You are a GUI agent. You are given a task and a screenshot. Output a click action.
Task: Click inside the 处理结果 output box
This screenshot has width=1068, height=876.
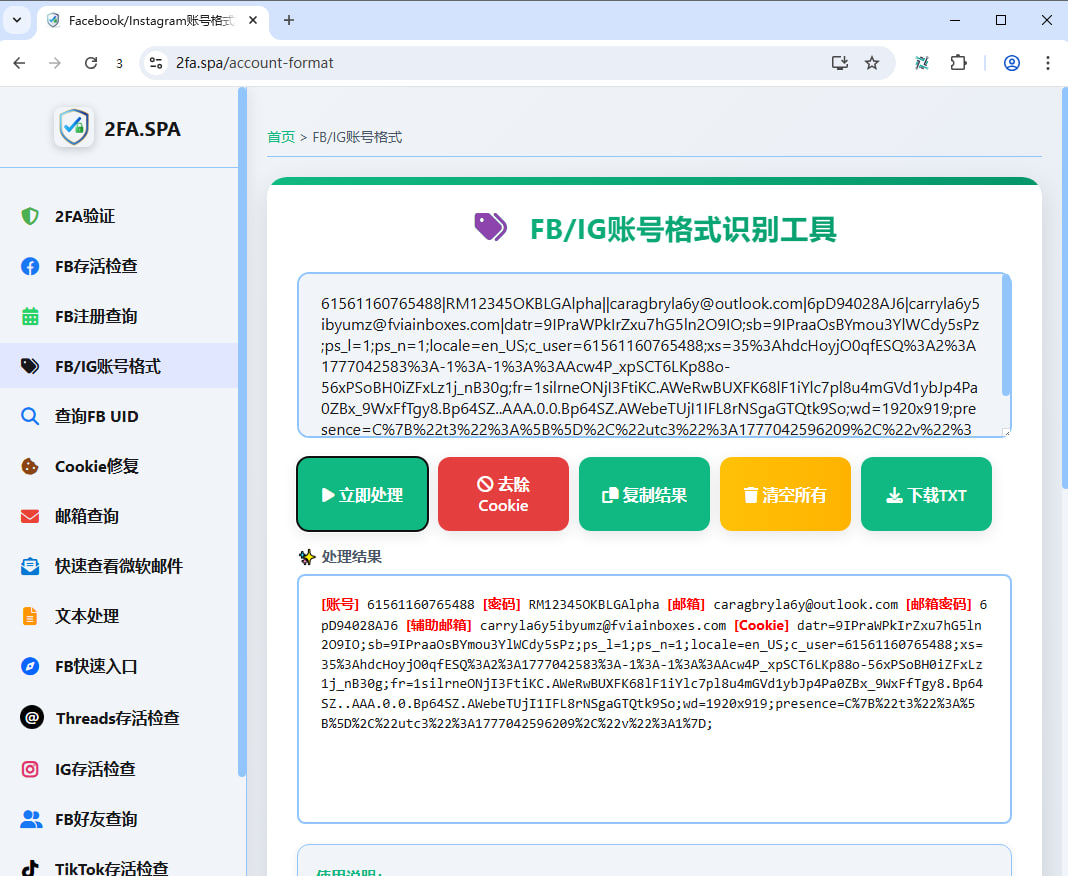654,699
